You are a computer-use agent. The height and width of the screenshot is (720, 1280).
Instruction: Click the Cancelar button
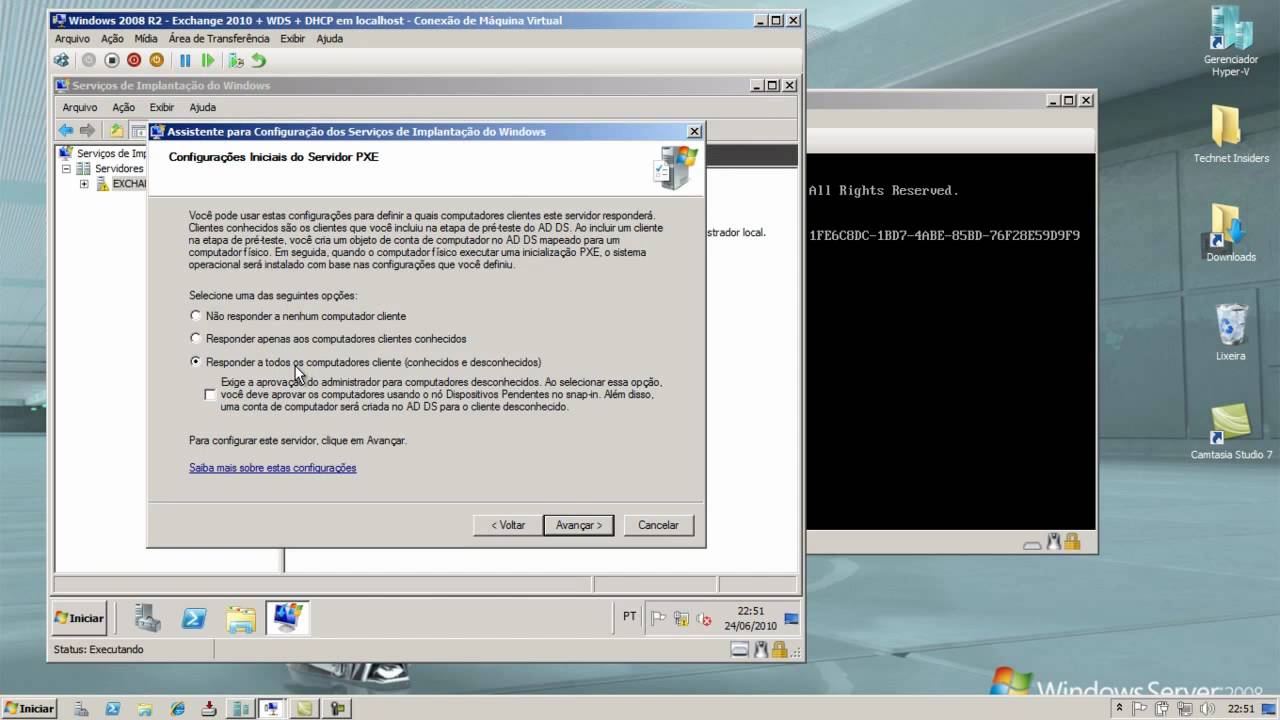(658, 525)
